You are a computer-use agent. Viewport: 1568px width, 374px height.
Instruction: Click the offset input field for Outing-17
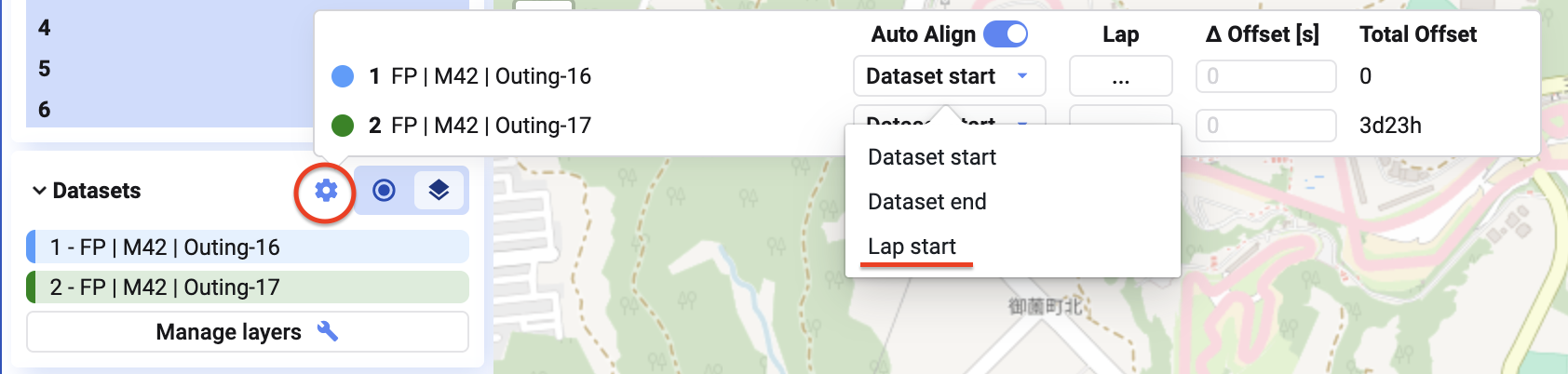[x=1265, y=126]
